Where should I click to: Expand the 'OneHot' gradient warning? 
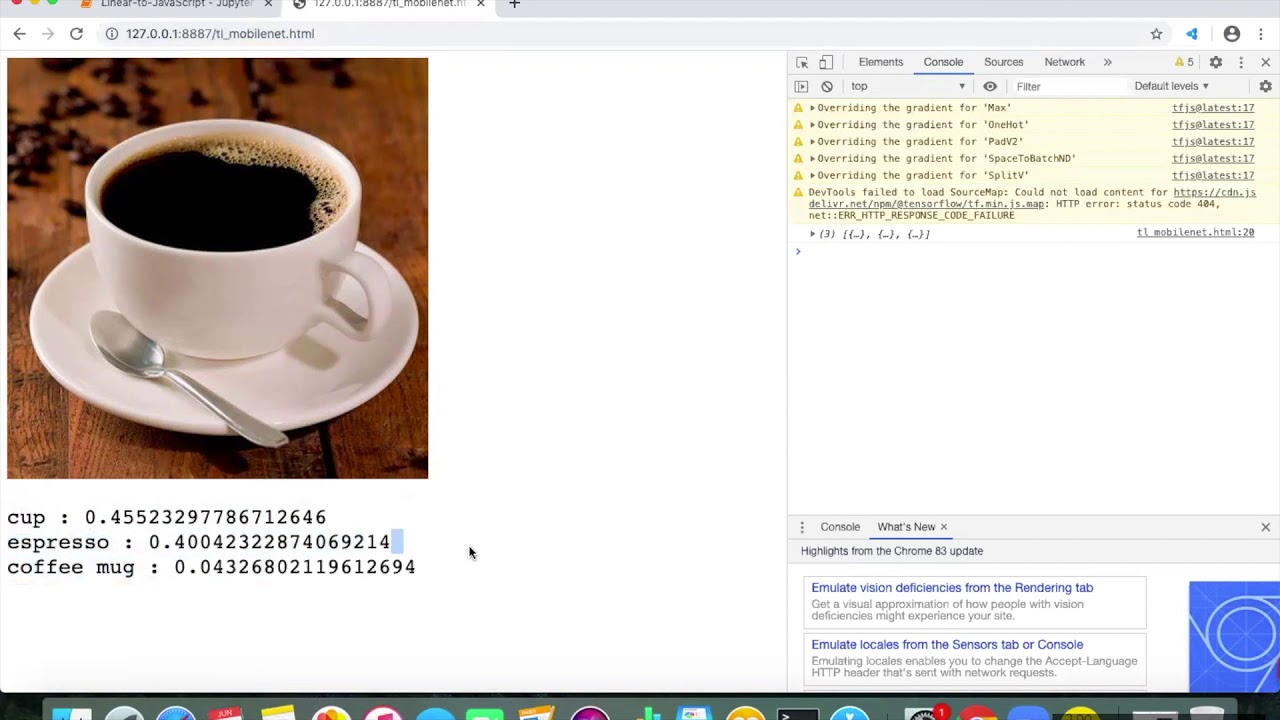(x=813, y=125)
